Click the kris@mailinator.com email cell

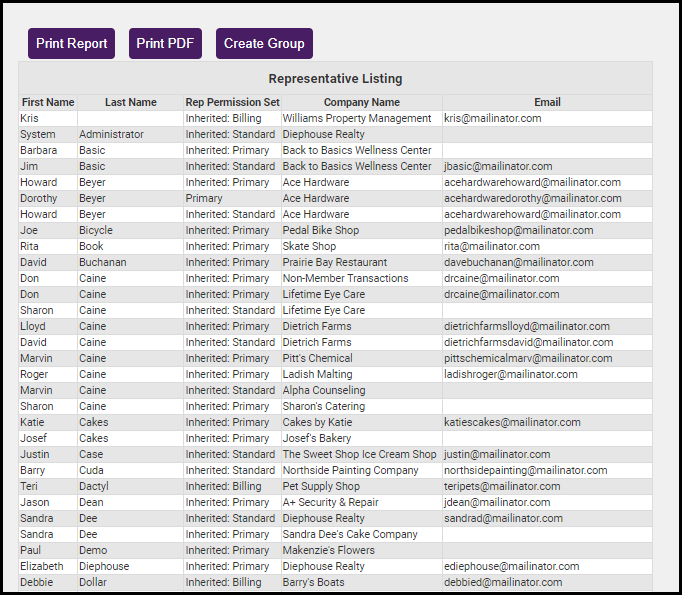point(547,118)
